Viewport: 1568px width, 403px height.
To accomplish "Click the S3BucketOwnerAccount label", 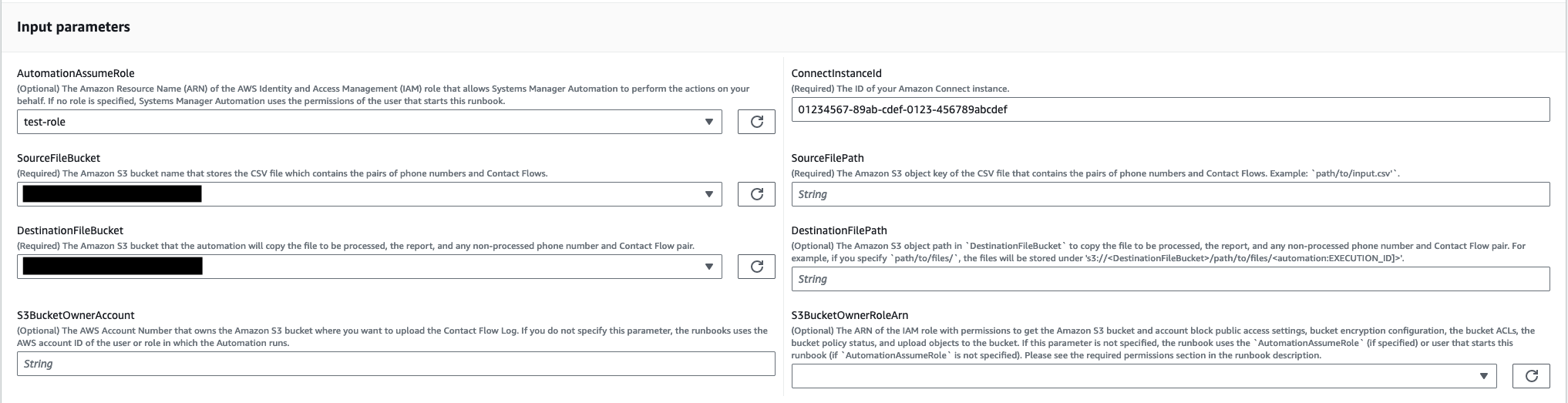I will click(76, 315).
